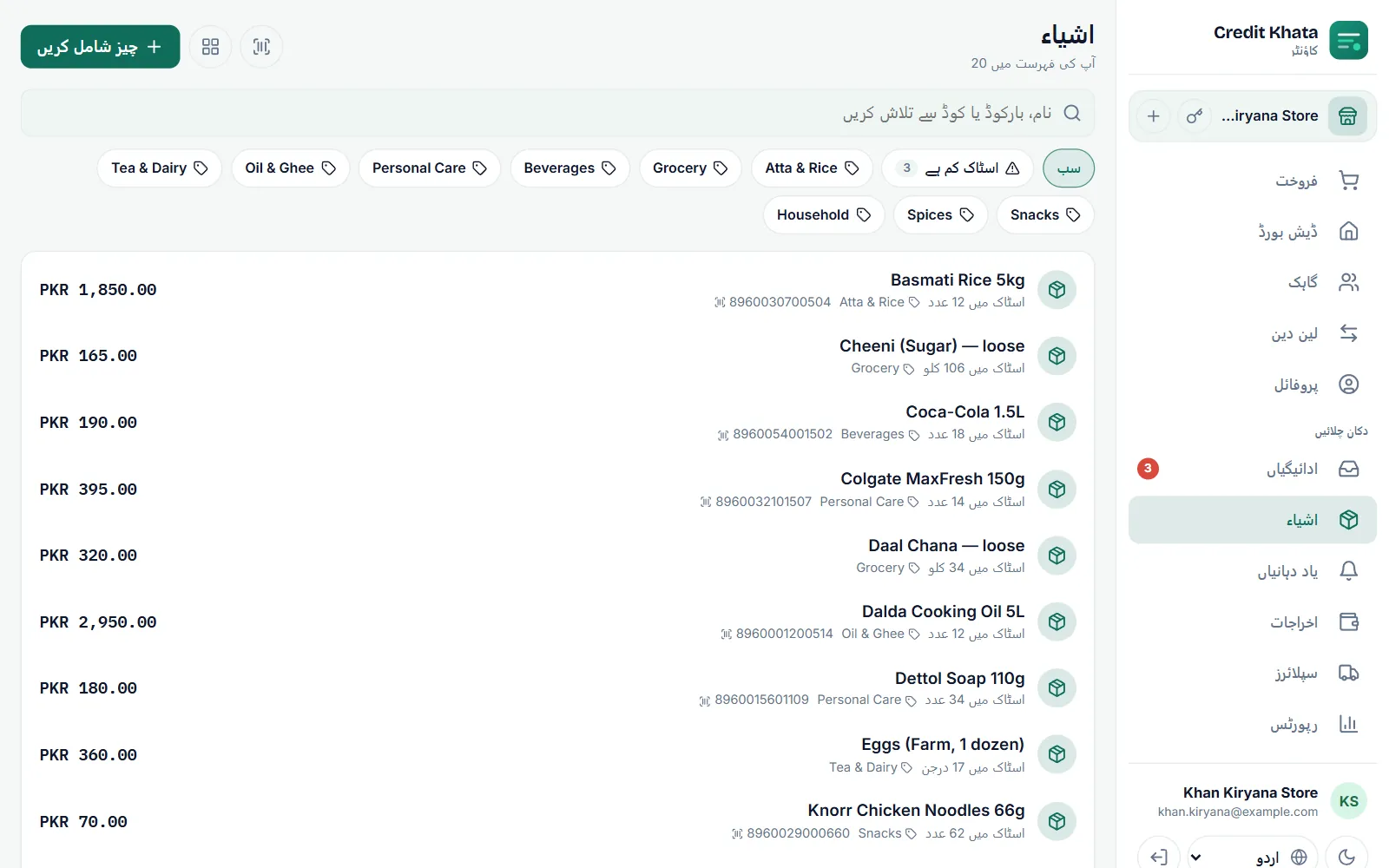Log out using the exit icon
The image size is (1389, 868).
[1159, 857]
